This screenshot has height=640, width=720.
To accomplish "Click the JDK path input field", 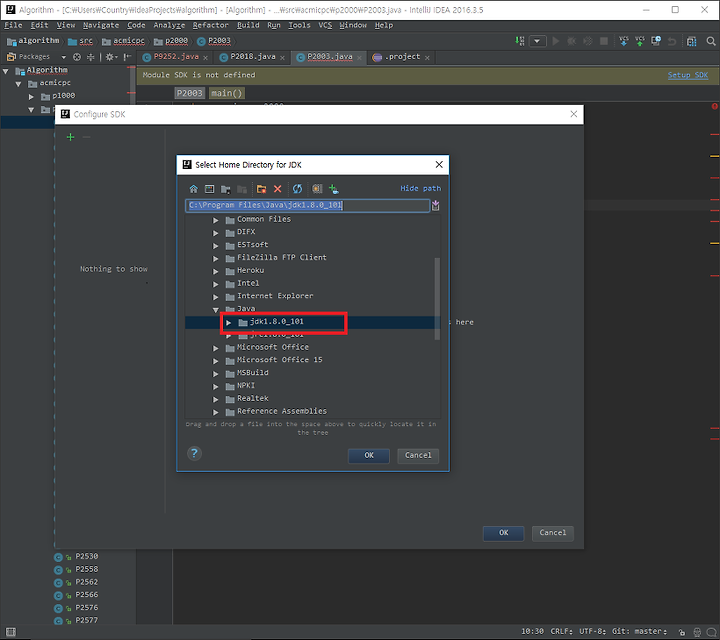I will tap(307, 205).
